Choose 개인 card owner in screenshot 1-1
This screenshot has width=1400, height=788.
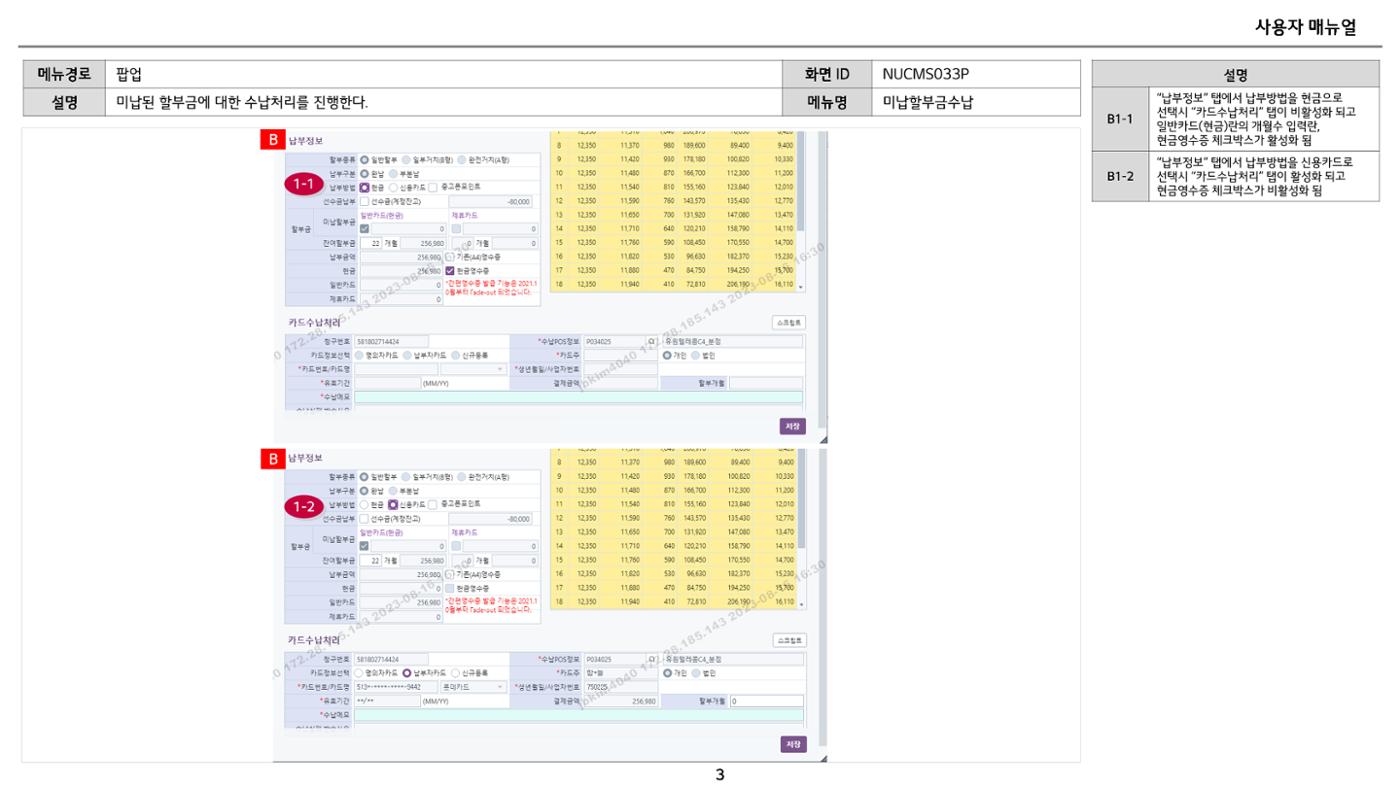point(667,355)
